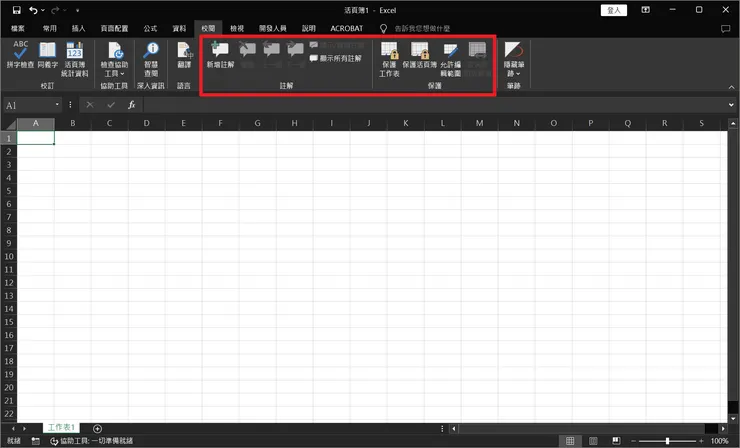Screen dimensions: 740x448
Task: Click 保護工作表 protect sheet
Action: coord(389,59)
